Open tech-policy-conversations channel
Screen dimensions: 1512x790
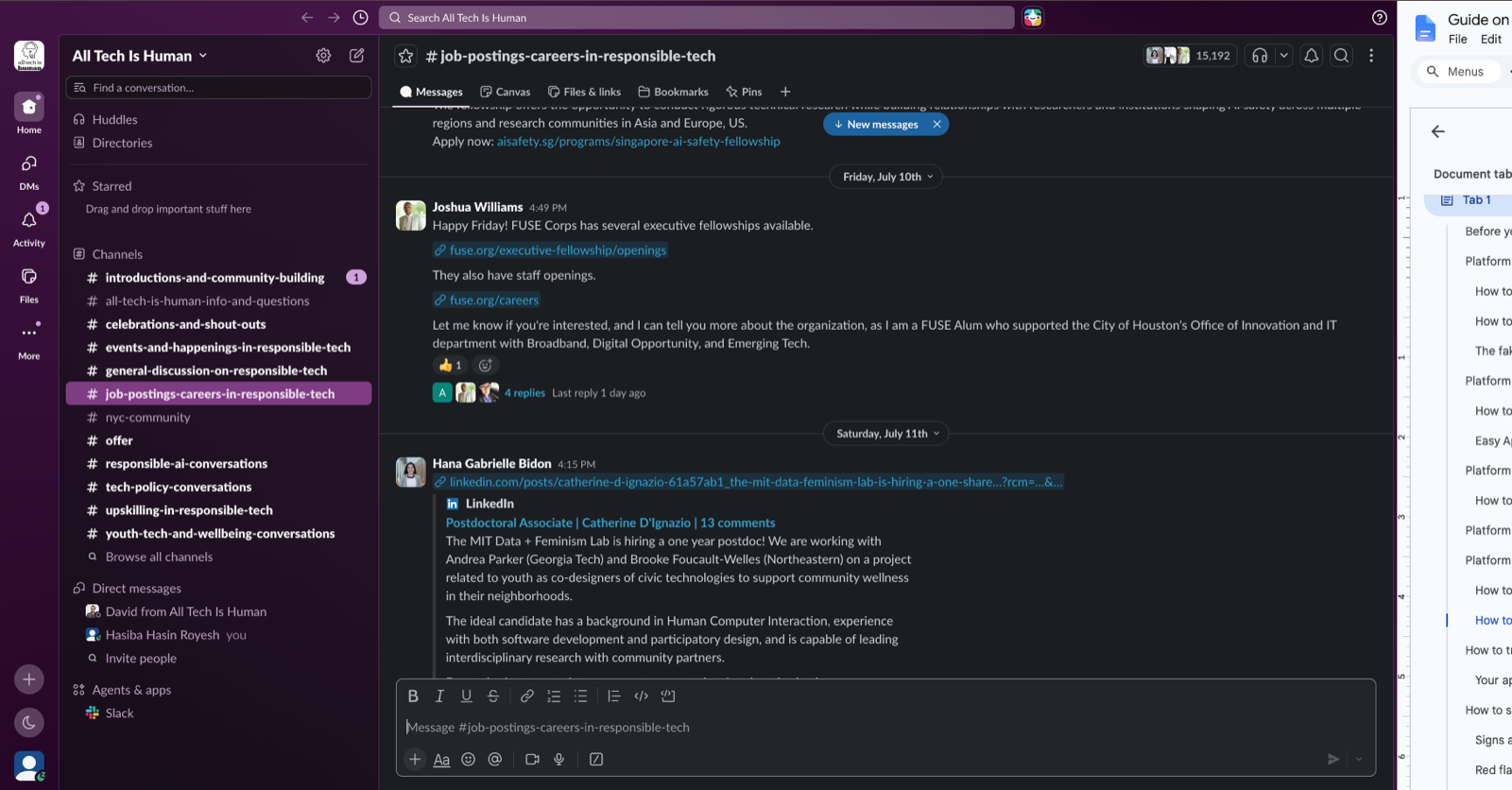218,487
